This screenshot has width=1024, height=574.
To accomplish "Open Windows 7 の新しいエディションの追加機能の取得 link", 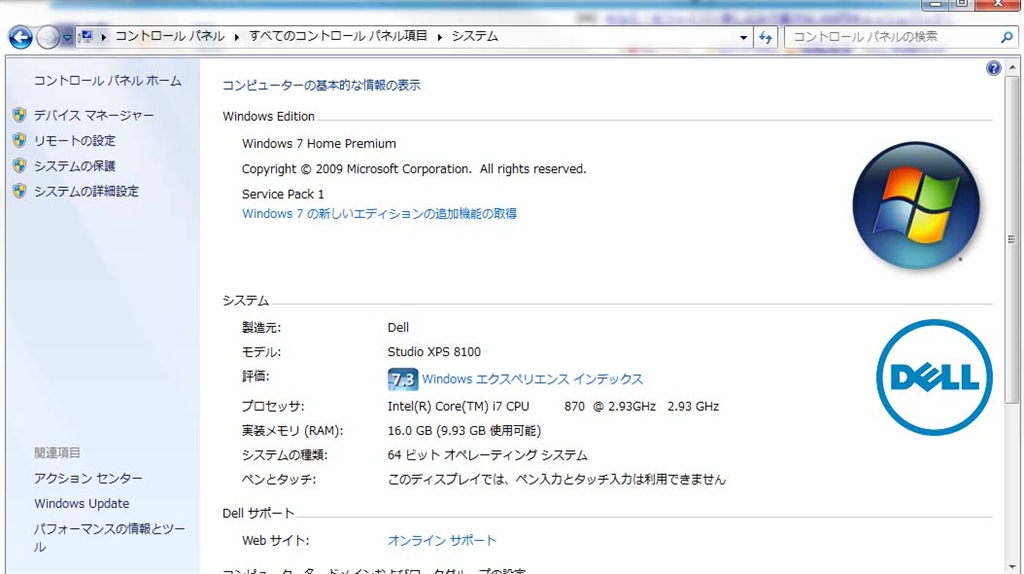I will [379, 214].
